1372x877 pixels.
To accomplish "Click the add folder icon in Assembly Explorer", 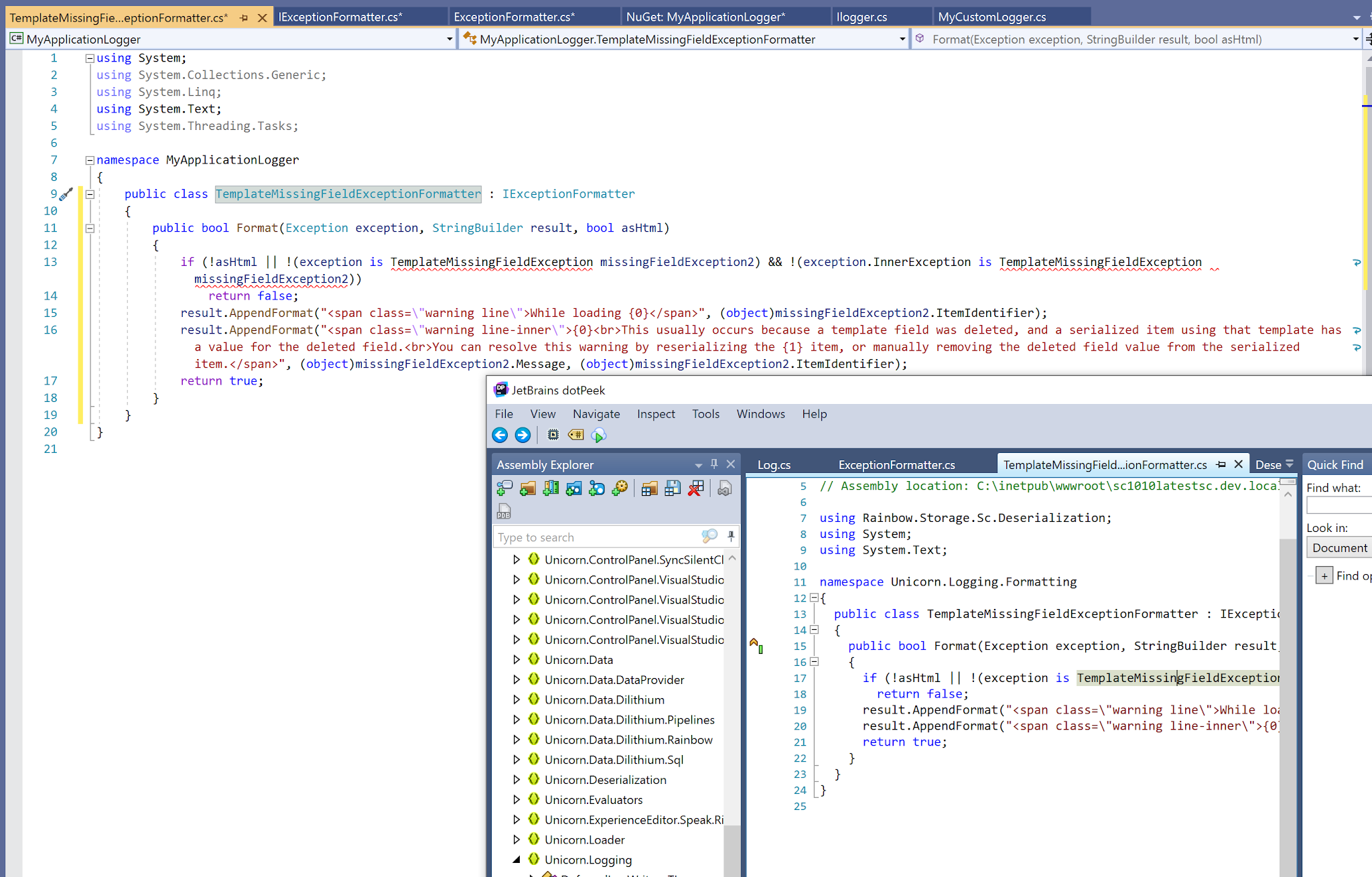I will pos(528,488).
